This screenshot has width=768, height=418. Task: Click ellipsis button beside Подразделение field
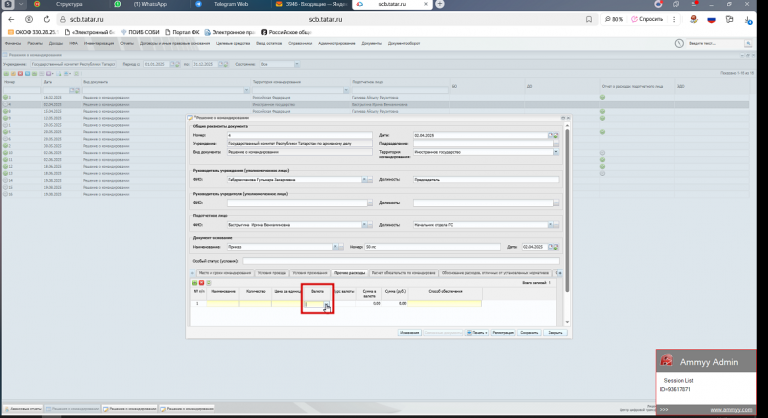coord(556,144)
